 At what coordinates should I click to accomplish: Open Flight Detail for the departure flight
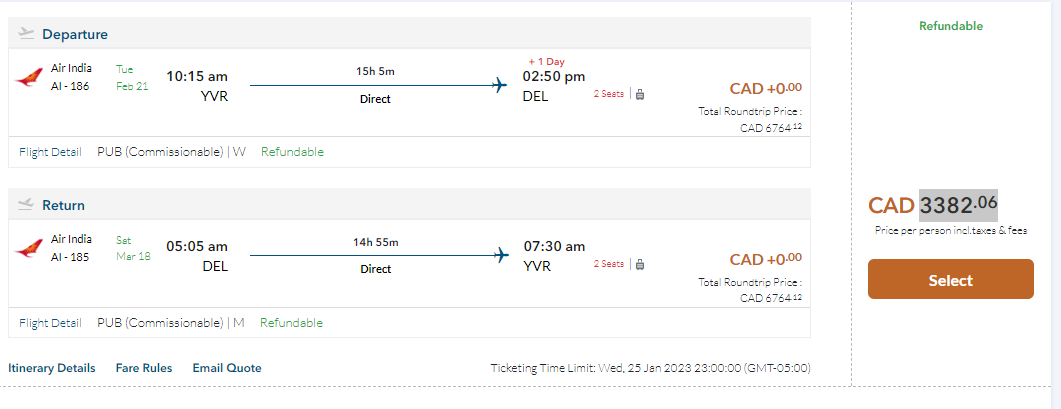pos(50,152)
